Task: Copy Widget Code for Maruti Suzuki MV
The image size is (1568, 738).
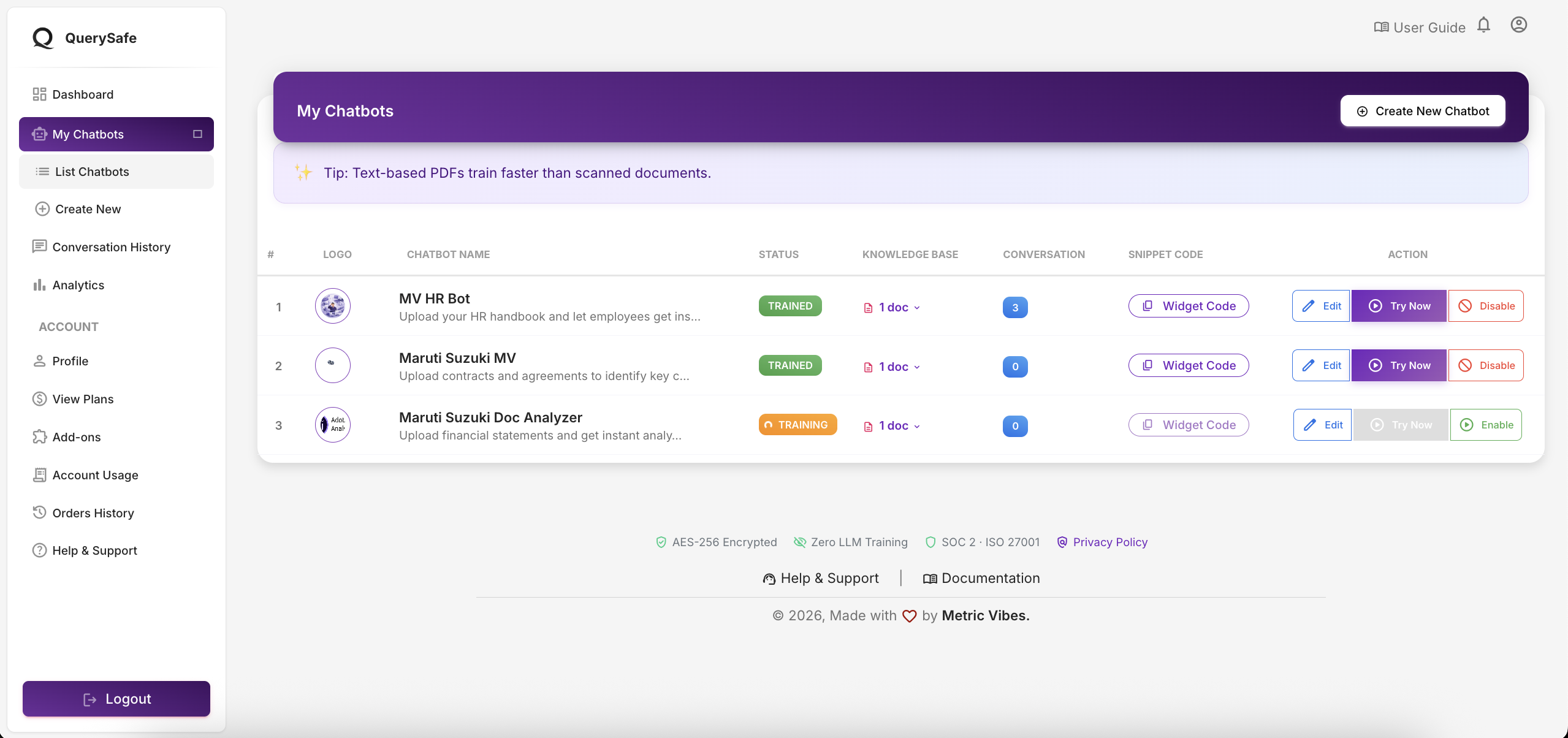Action: click(1187, 365)
